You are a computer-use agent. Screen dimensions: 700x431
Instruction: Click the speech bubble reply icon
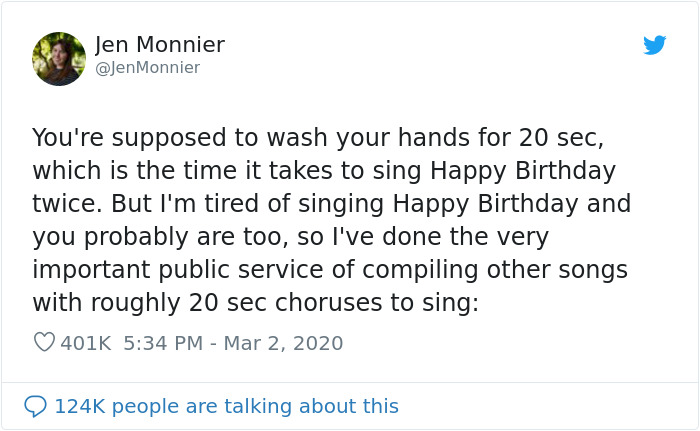(35, 406)
